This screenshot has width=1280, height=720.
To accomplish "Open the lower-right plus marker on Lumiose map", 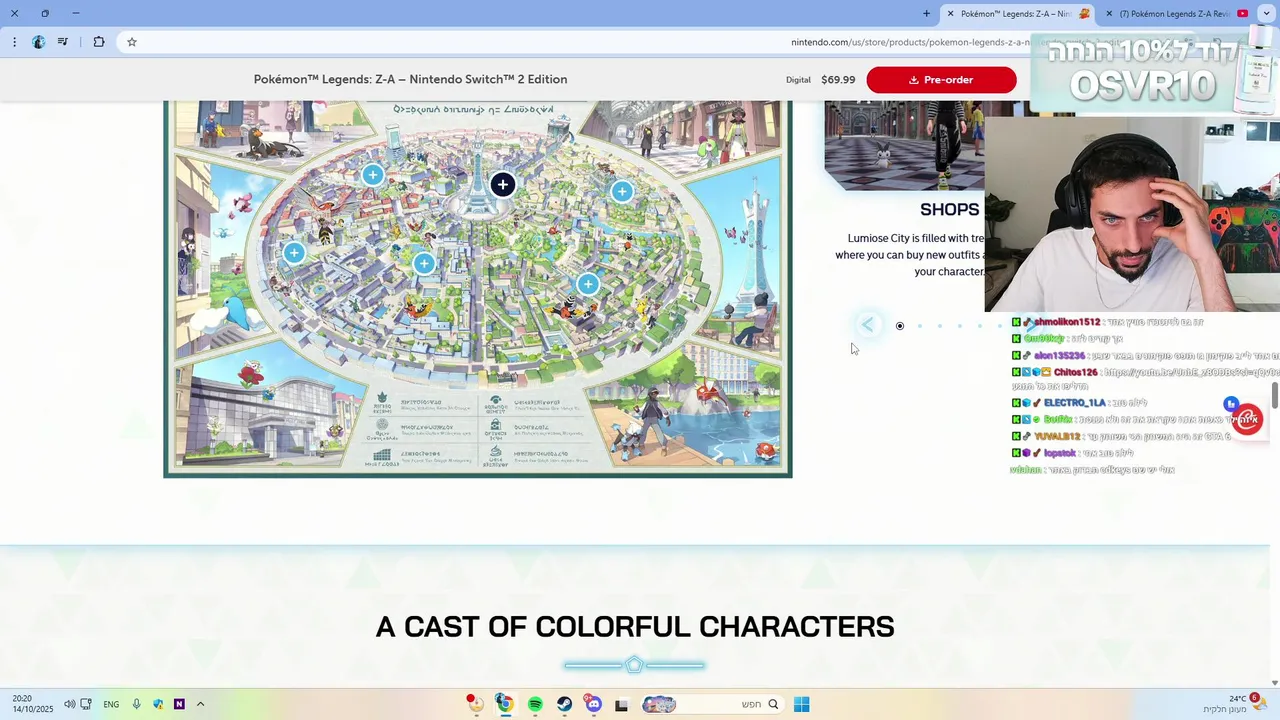I will coord(588,284).
